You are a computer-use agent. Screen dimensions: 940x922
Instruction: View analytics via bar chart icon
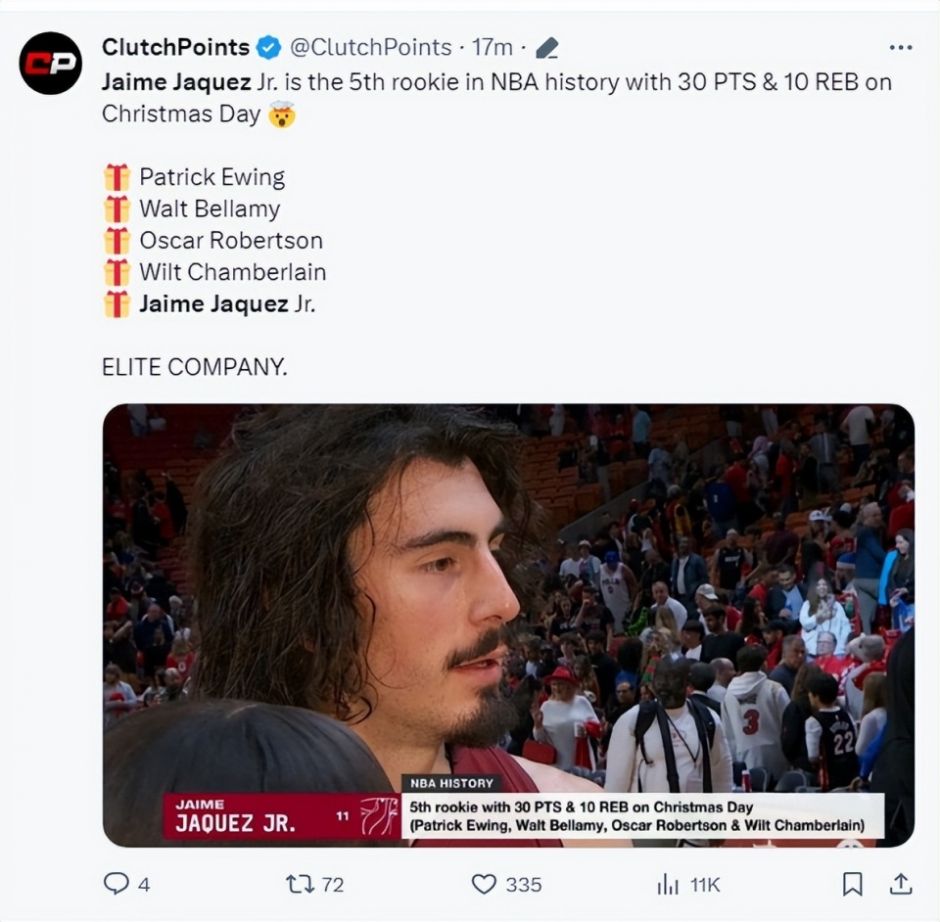668,884
